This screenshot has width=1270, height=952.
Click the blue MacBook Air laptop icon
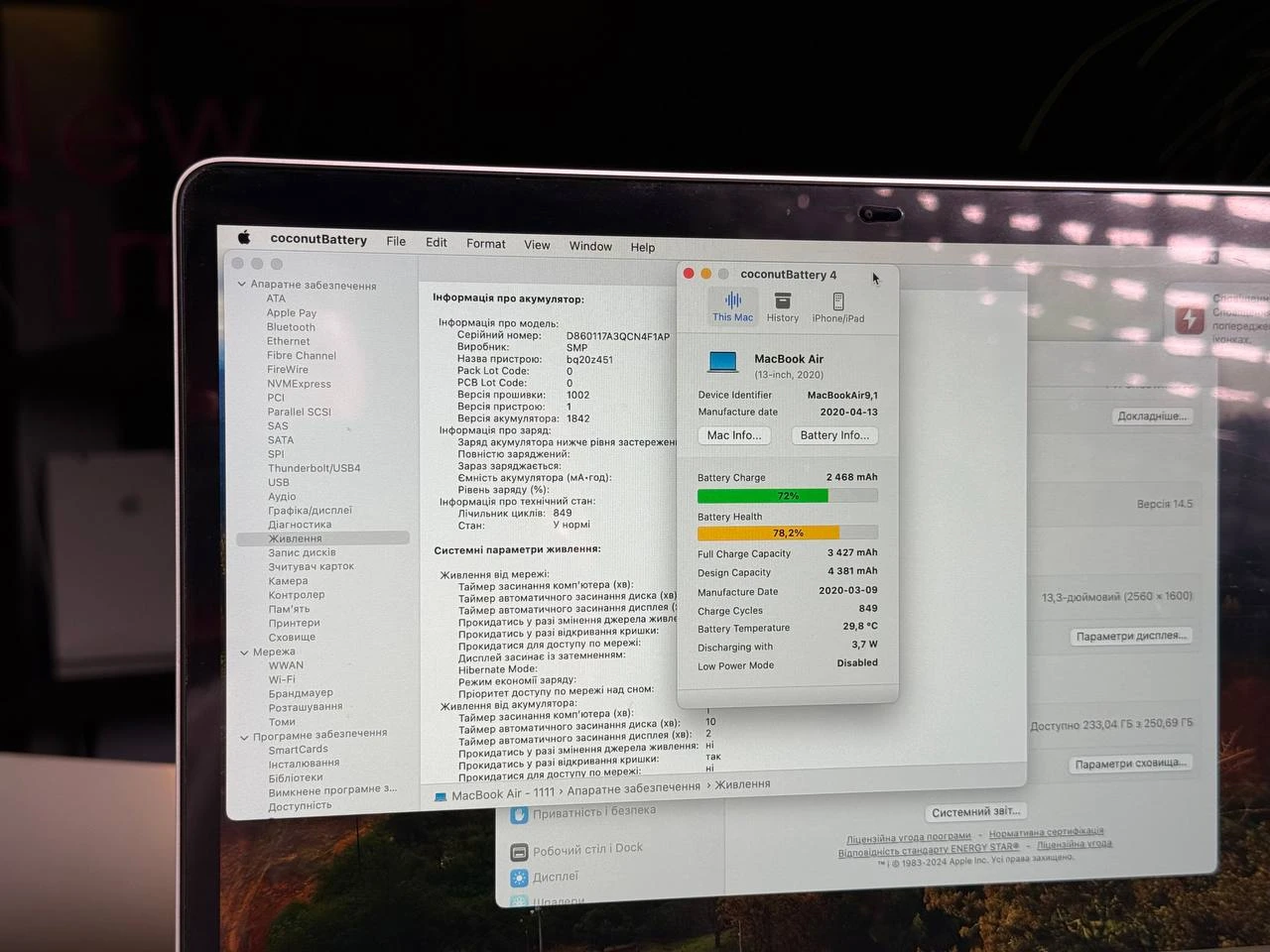(x=721, y=361)
